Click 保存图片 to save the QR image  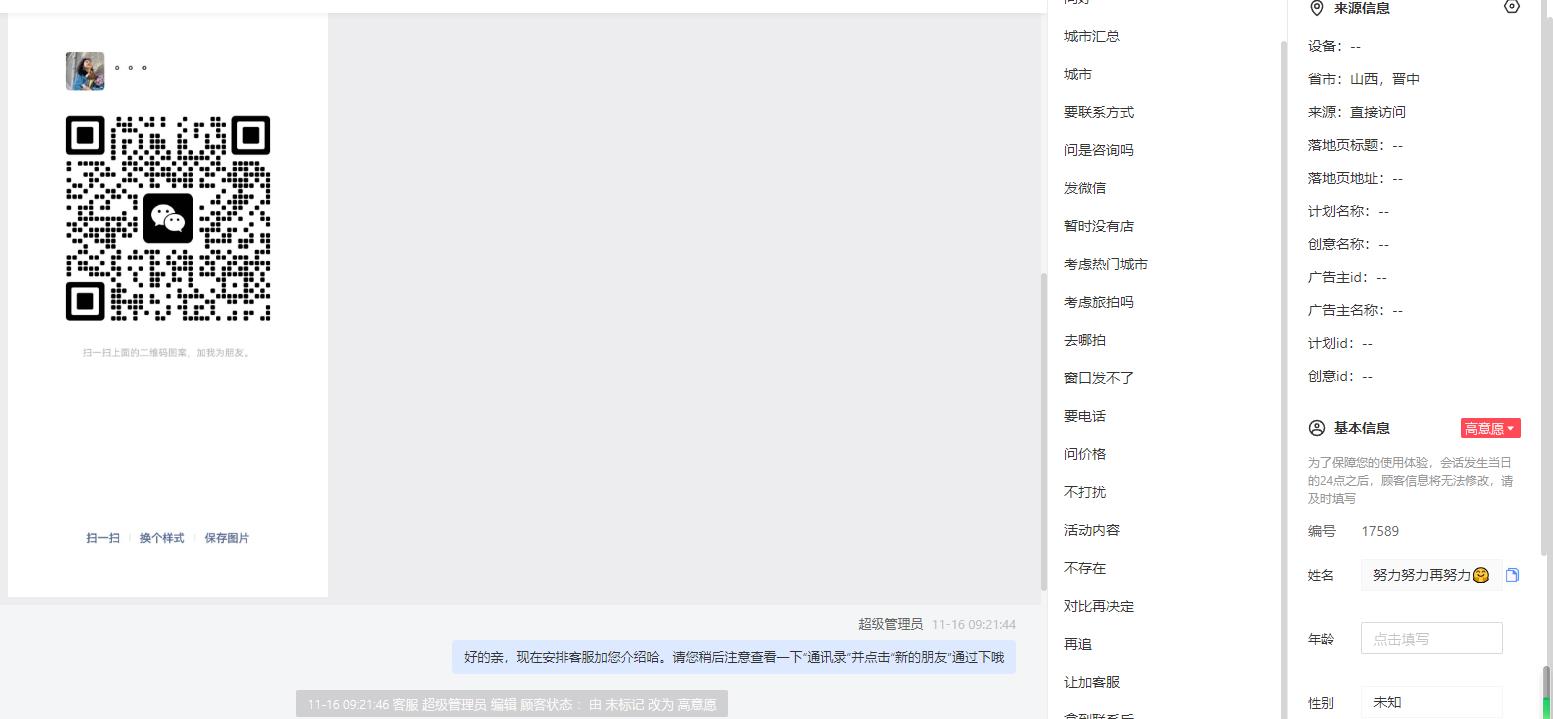tap(227, 538)
